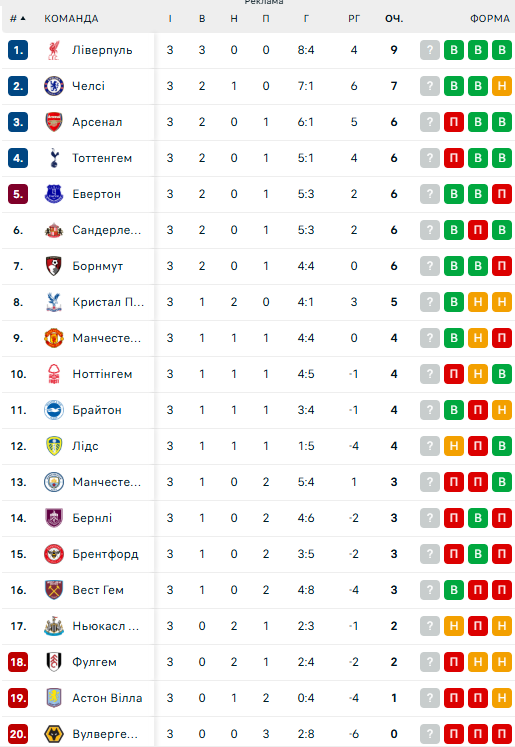Click the Liverpool club crest icon
Screen dimensions: 515x747
tap(54, 50)
